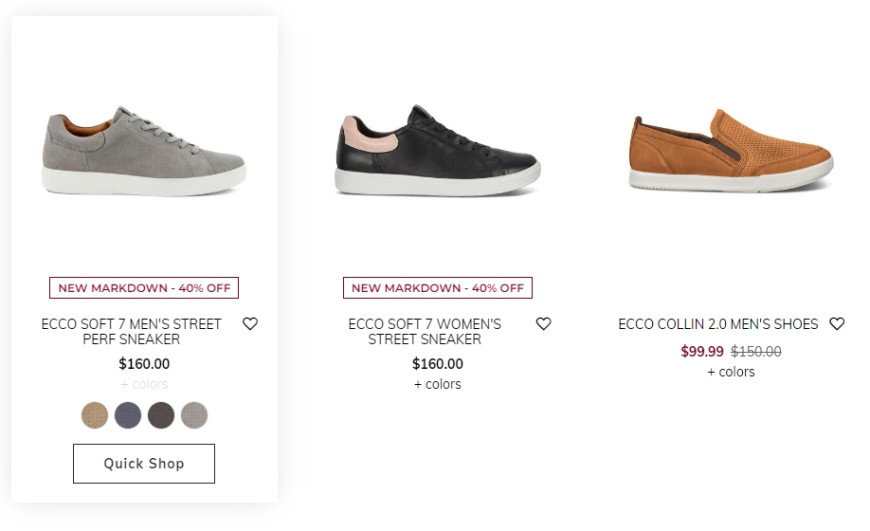Open ECCO Soft 7 Men's Street Perf Sneaker title
This screenshot has width=870, height=531.
tap(131, 331)
